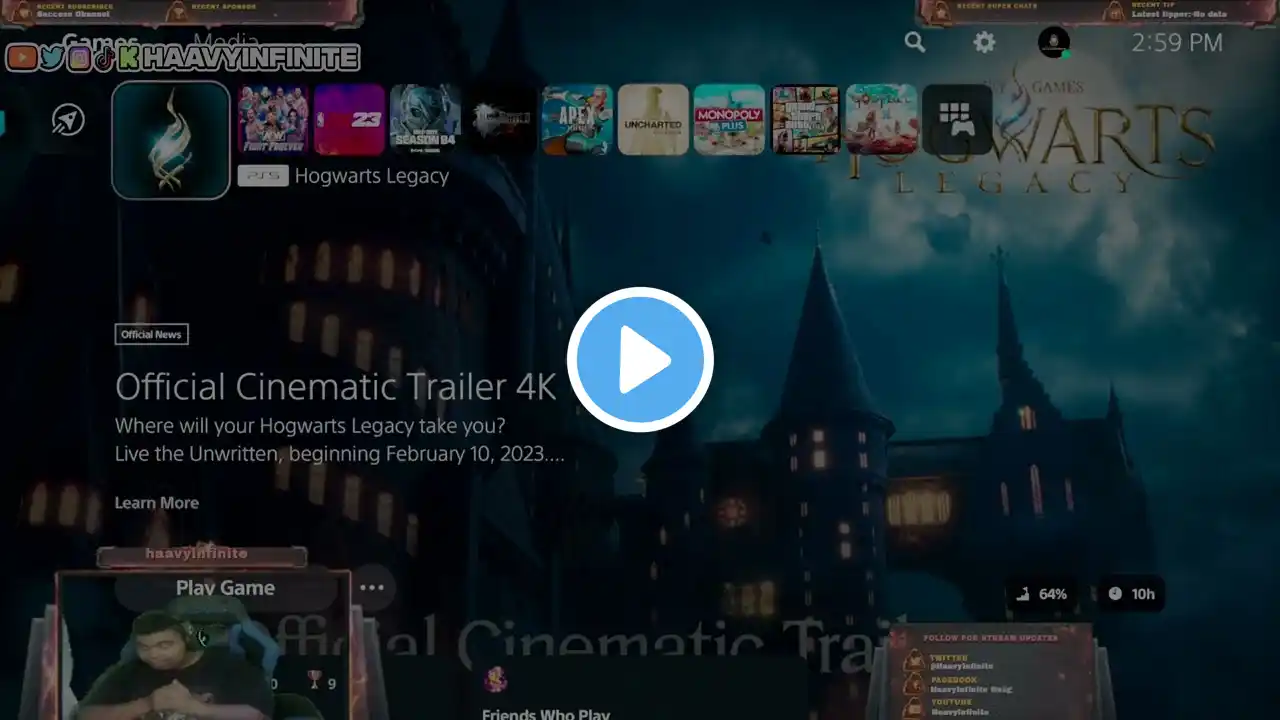Choose the colorful tile right of GTA V

click(882, 120)
